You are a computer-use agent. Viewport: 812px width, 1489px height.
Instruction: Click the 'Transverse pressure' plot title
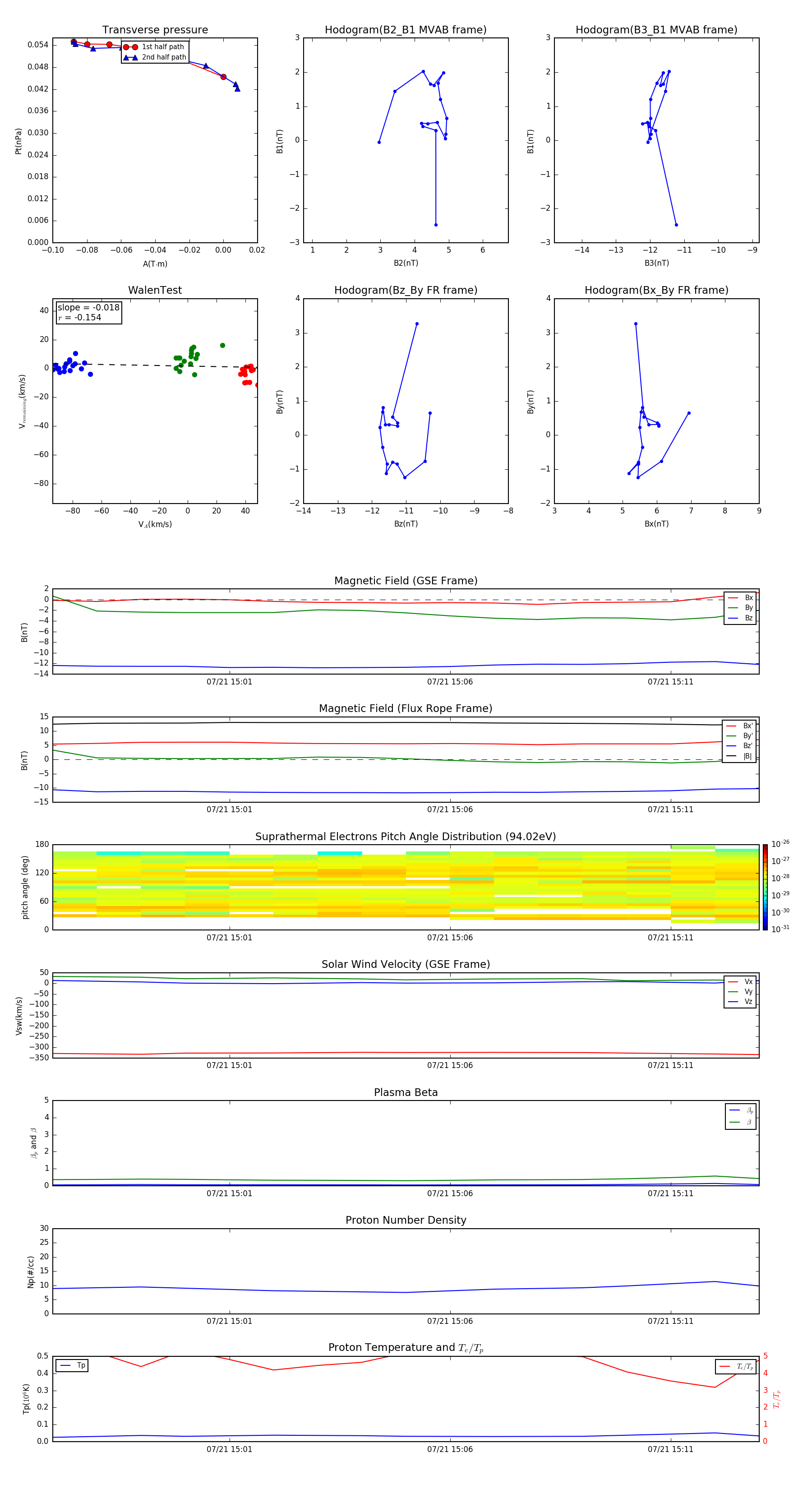click(155, 30)
